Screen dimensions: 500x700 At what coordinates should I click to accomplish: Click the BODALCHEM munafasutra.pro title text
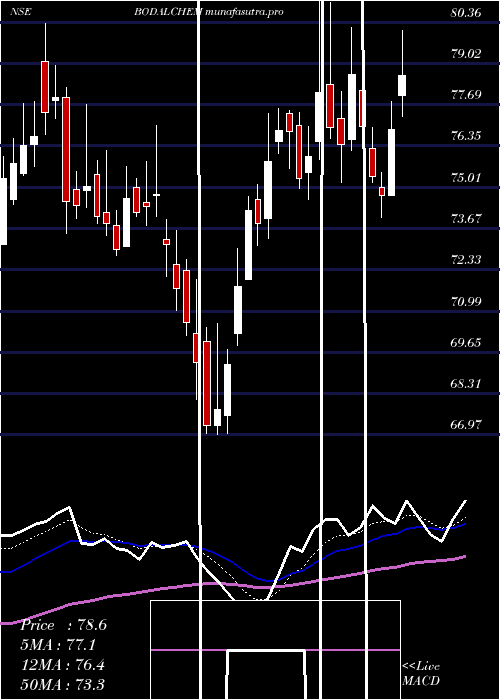(x=209, y=12)
